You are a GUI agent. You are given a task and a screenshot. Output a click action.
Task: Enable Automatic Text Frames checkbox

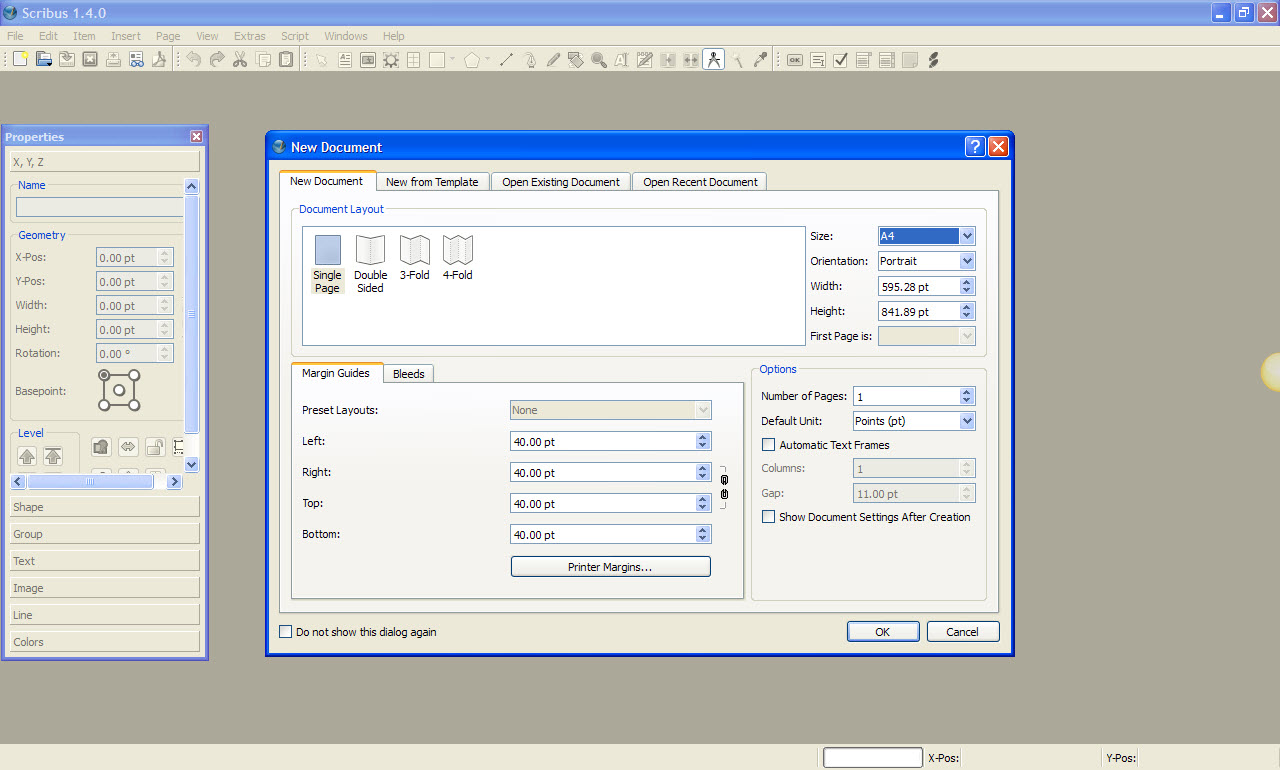click(768, 445)
